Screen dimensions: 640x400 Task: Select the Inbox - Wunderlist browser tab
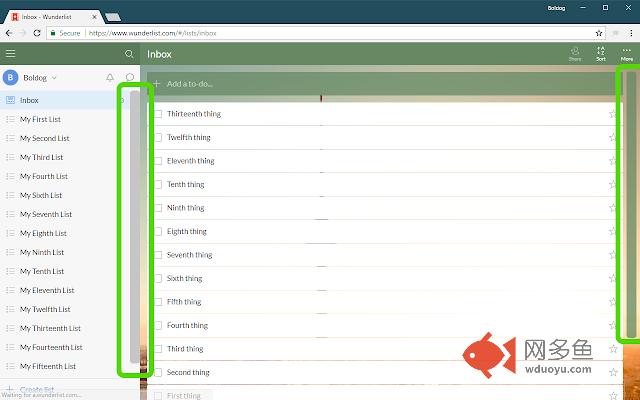coord(53,17)
